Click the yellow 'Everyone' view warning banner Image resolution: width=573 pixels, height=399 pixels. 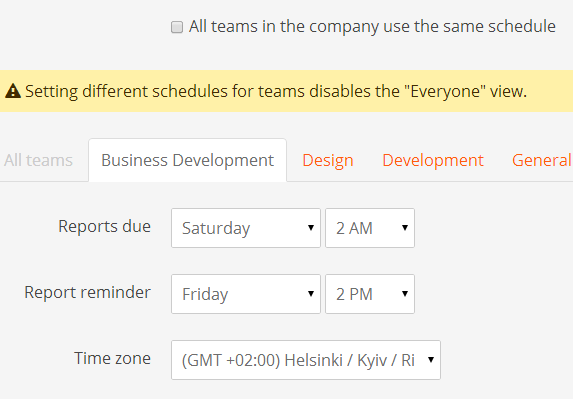[286, 91]
